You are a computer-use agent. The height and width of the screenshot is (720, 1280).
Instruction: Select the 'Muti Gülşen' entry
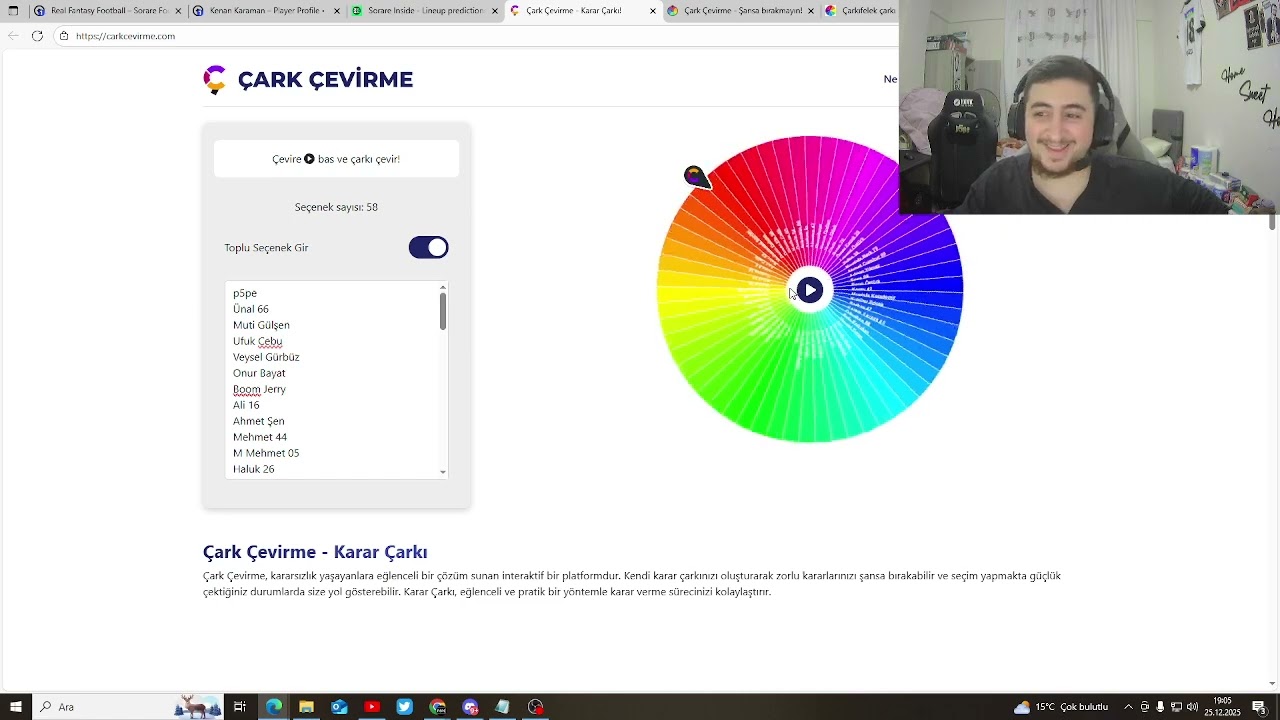[261, 325]
